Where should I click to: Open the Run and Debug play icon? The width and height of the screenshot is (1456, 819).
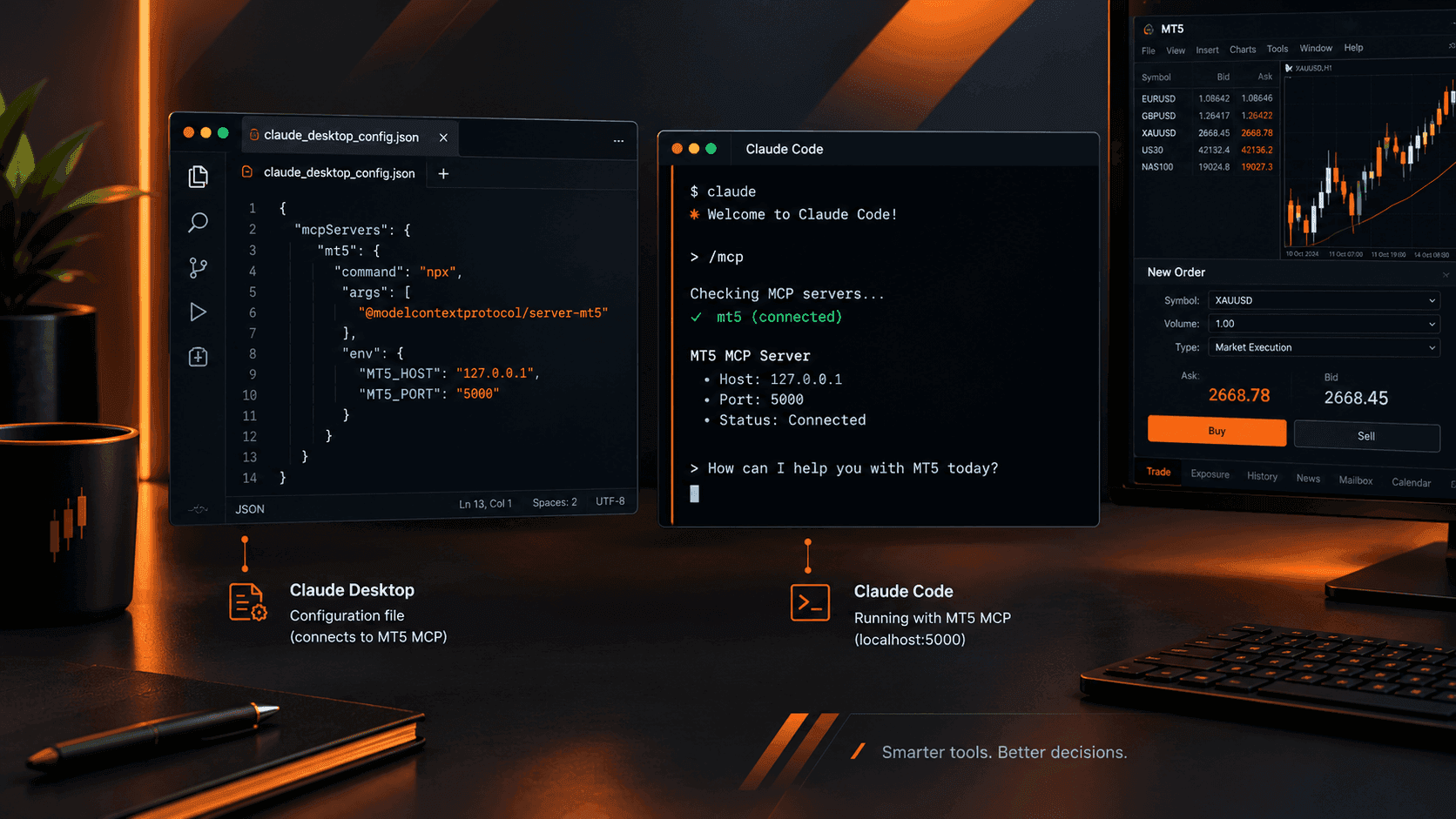coord(199,312)
